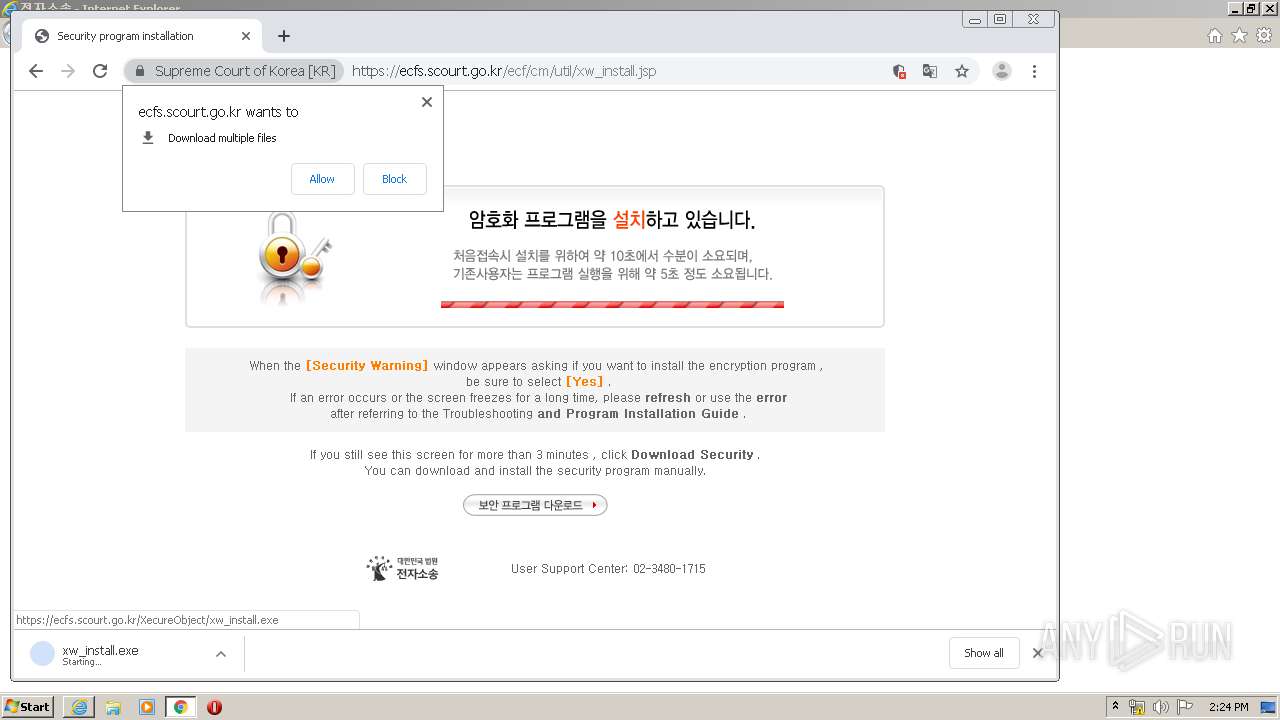This screenshot has height=720, width=1280.
Task: Maximize the Chrome window
Action: pos(1000,19)
